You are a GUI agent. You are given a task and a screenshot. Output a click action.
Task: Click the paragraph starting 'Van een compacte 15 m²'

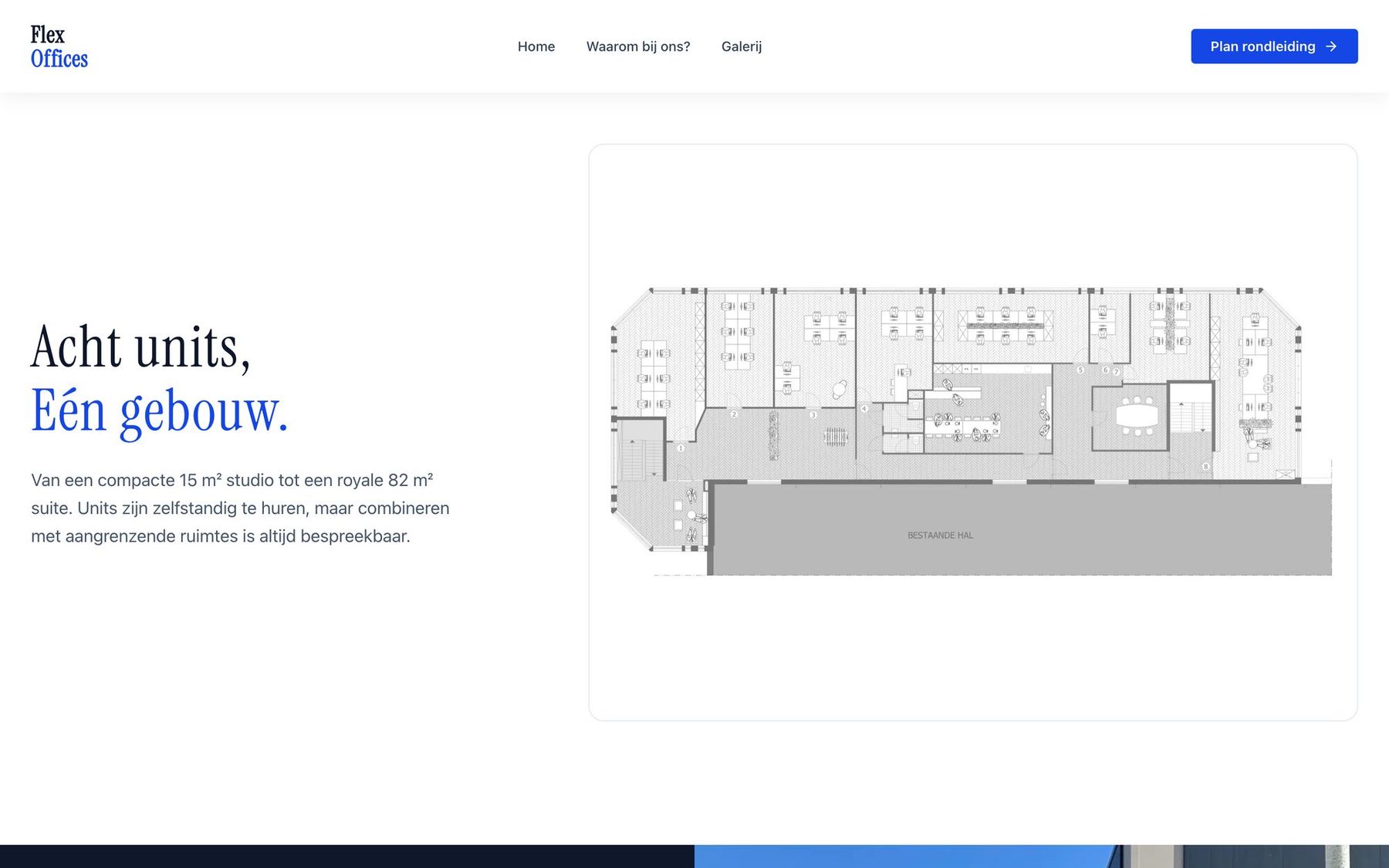point(240,508)
